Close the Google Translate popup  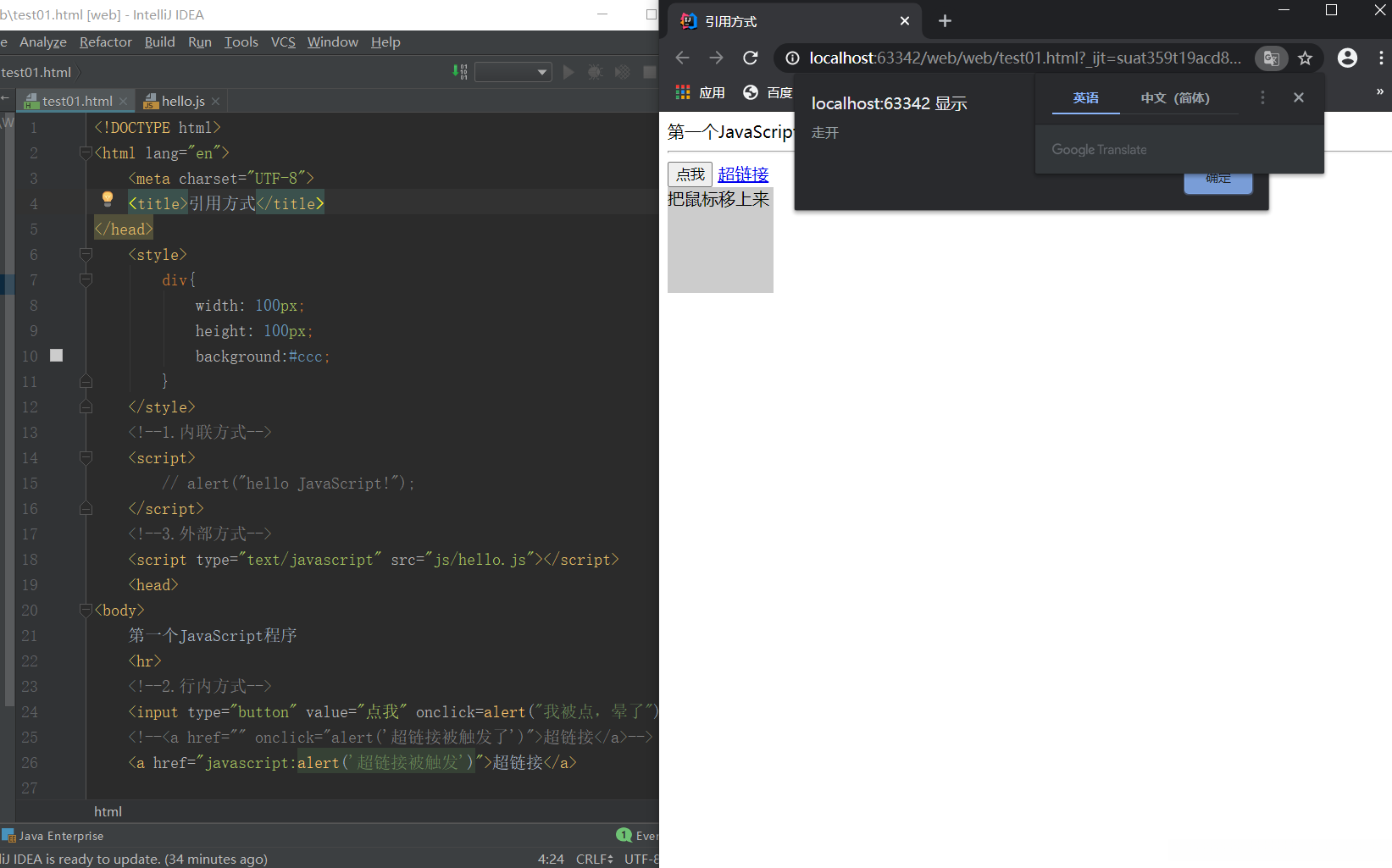(1298, 97)
